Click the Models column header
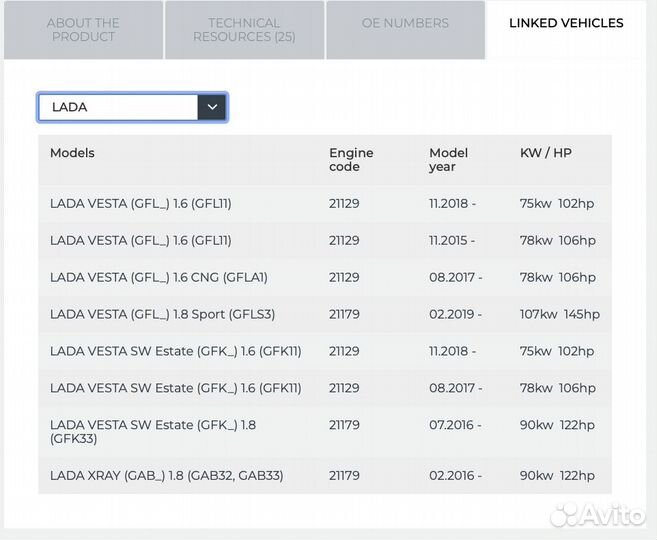657x540 pixels. click(x=73, y=153)
